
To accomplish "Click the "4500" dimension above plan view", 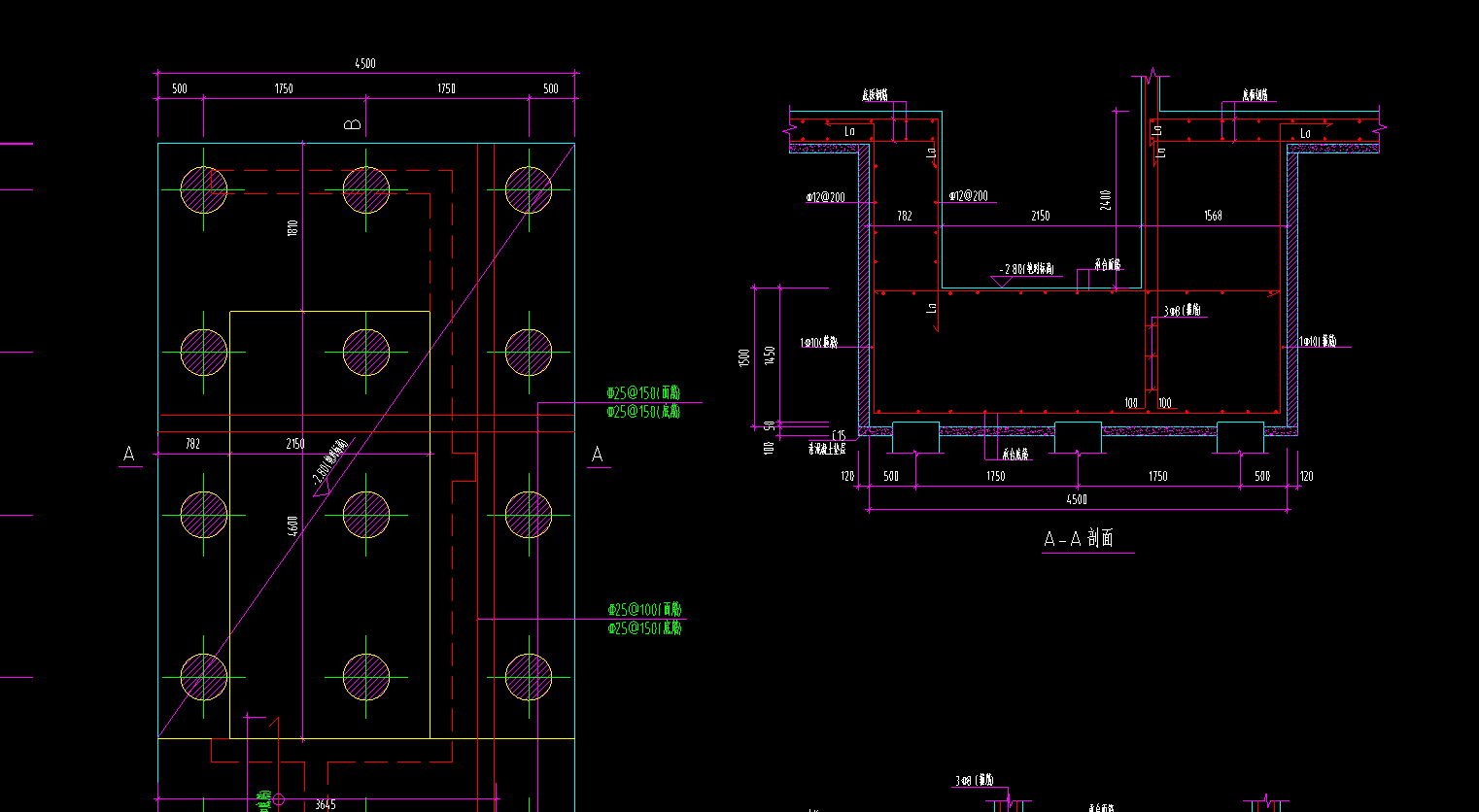I will click(364, 64).
